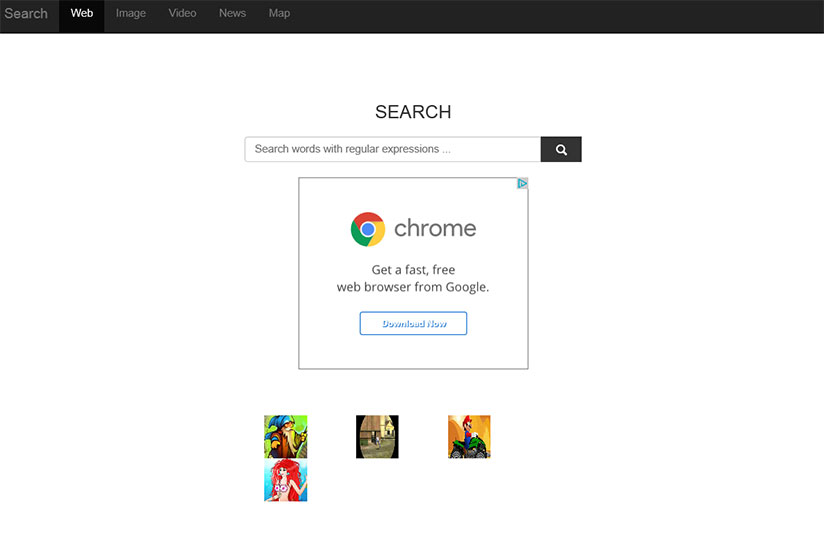Image resolution: width=824 pixels, height=554 pixels.
Task: Open the red-haired mermaid game thumbnail
Action: point(285,480)
